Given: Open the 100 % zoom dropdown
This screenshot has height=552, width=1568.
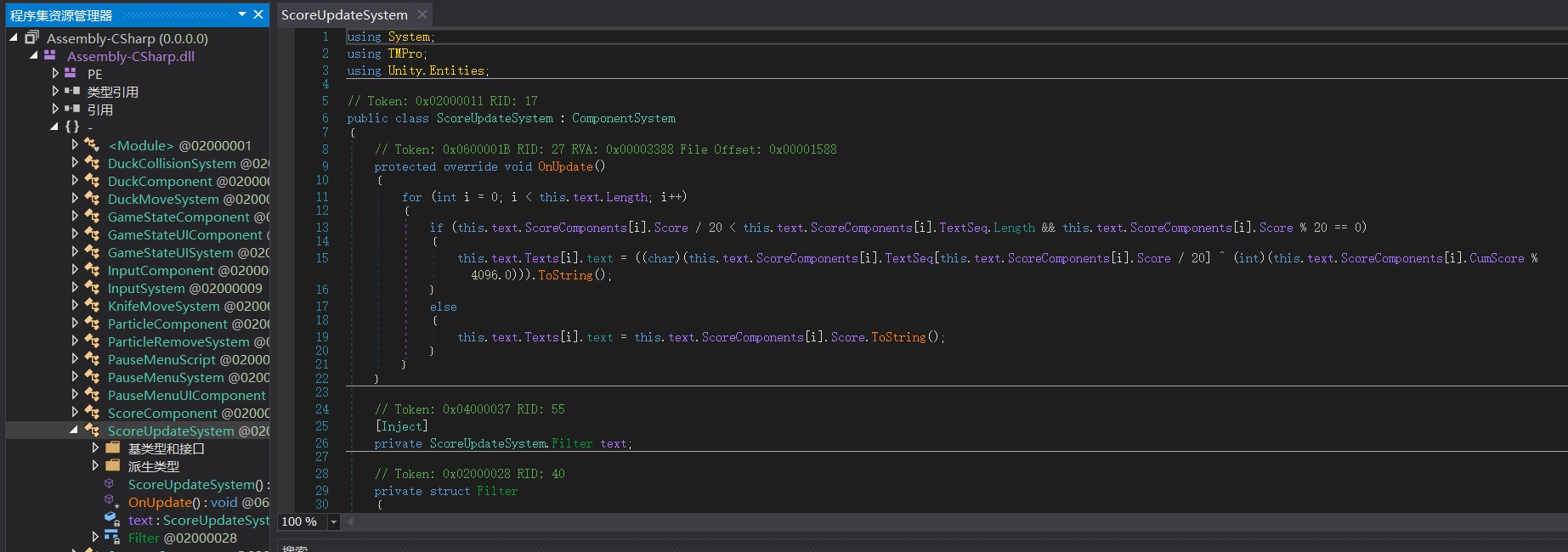Looking at the screenshot, I should click(333, 521).
